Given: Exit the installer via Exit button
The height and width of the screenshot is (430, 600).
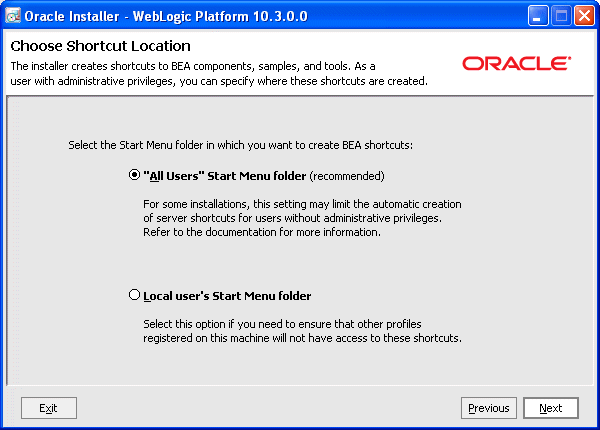Looking at the screenshot, I should (49, 408).
